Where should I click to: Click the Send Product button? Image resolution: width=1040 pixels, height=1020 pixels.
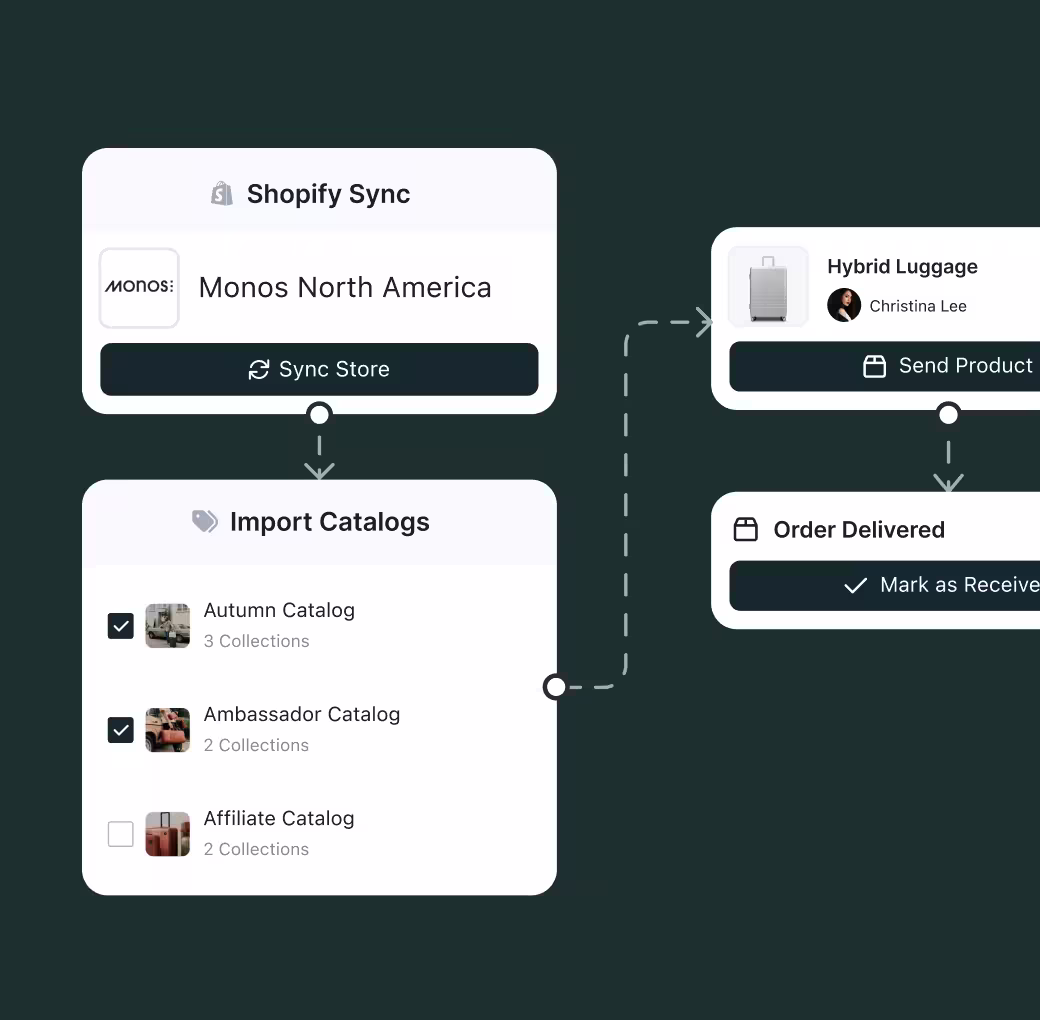coord(885,366)
